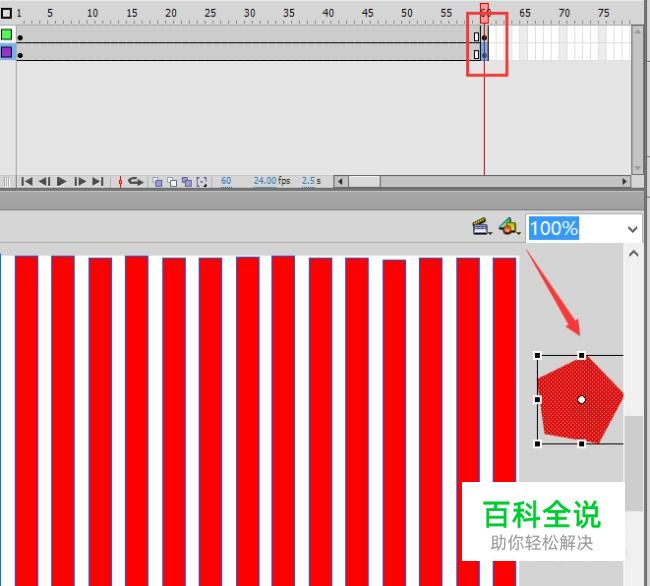Click the timeline horizontal scrollbar thumb

pos(364,182)
